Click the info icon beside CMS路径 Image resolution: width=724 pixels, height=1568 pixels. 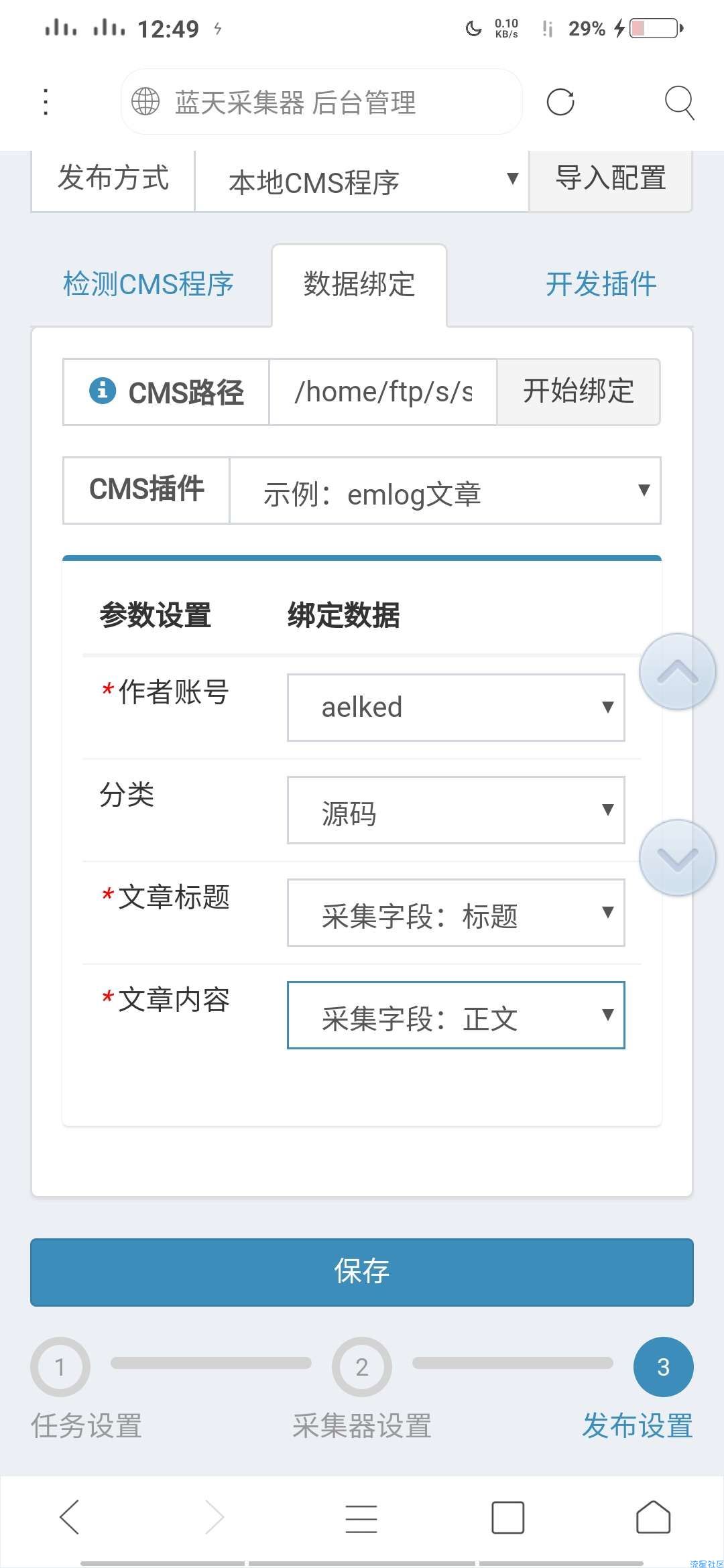[x=103, y=390]
